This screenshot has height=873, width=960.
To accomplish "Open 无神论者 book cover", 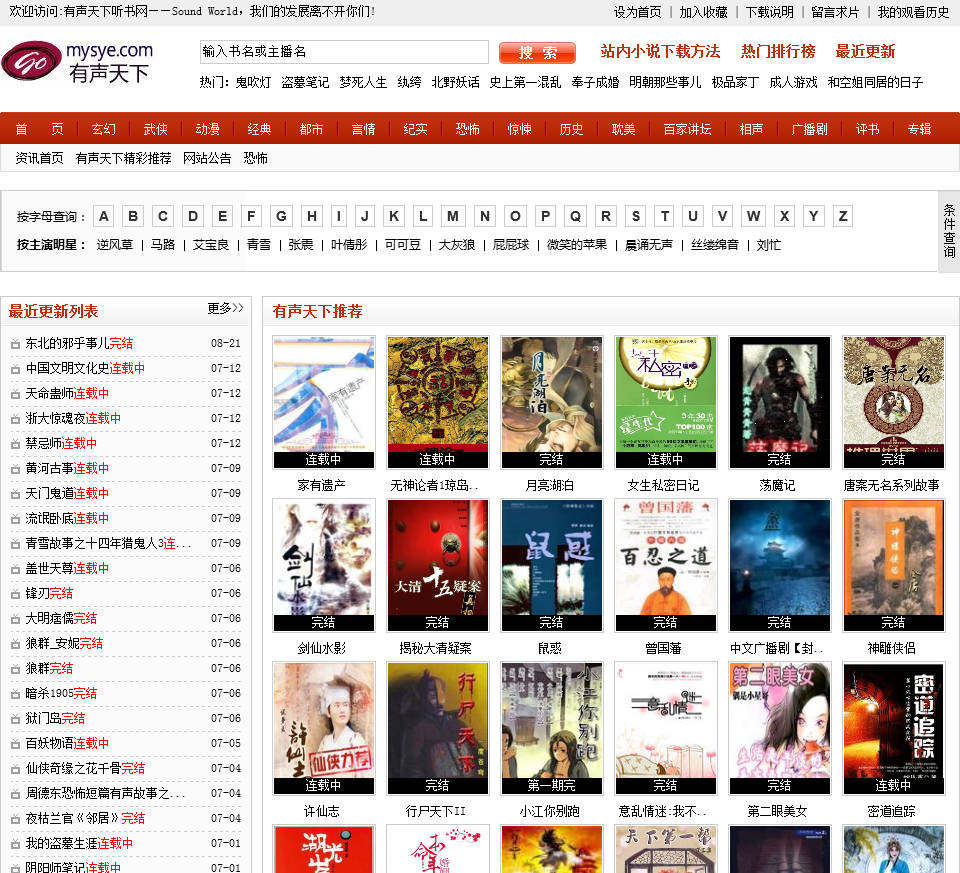I will point(438,402).
